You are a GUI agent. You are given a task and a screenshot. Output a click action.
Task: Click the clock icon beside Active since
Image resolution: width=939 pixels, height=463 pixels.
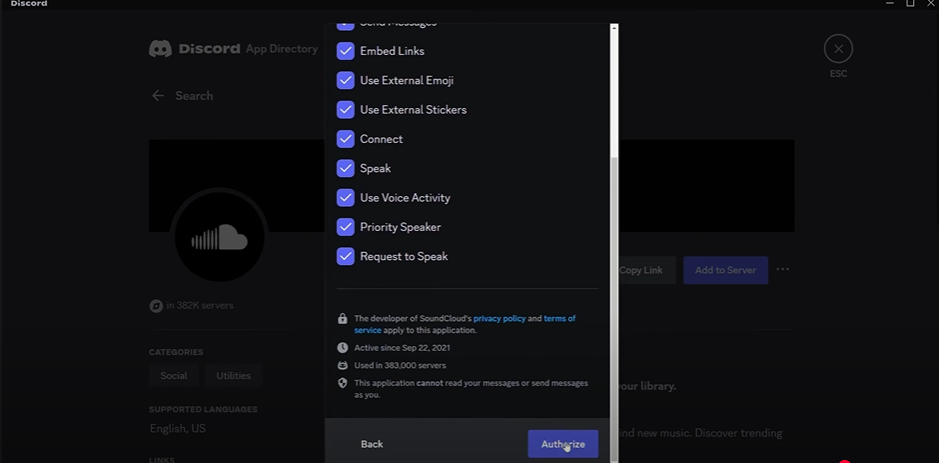pos(343,347)
